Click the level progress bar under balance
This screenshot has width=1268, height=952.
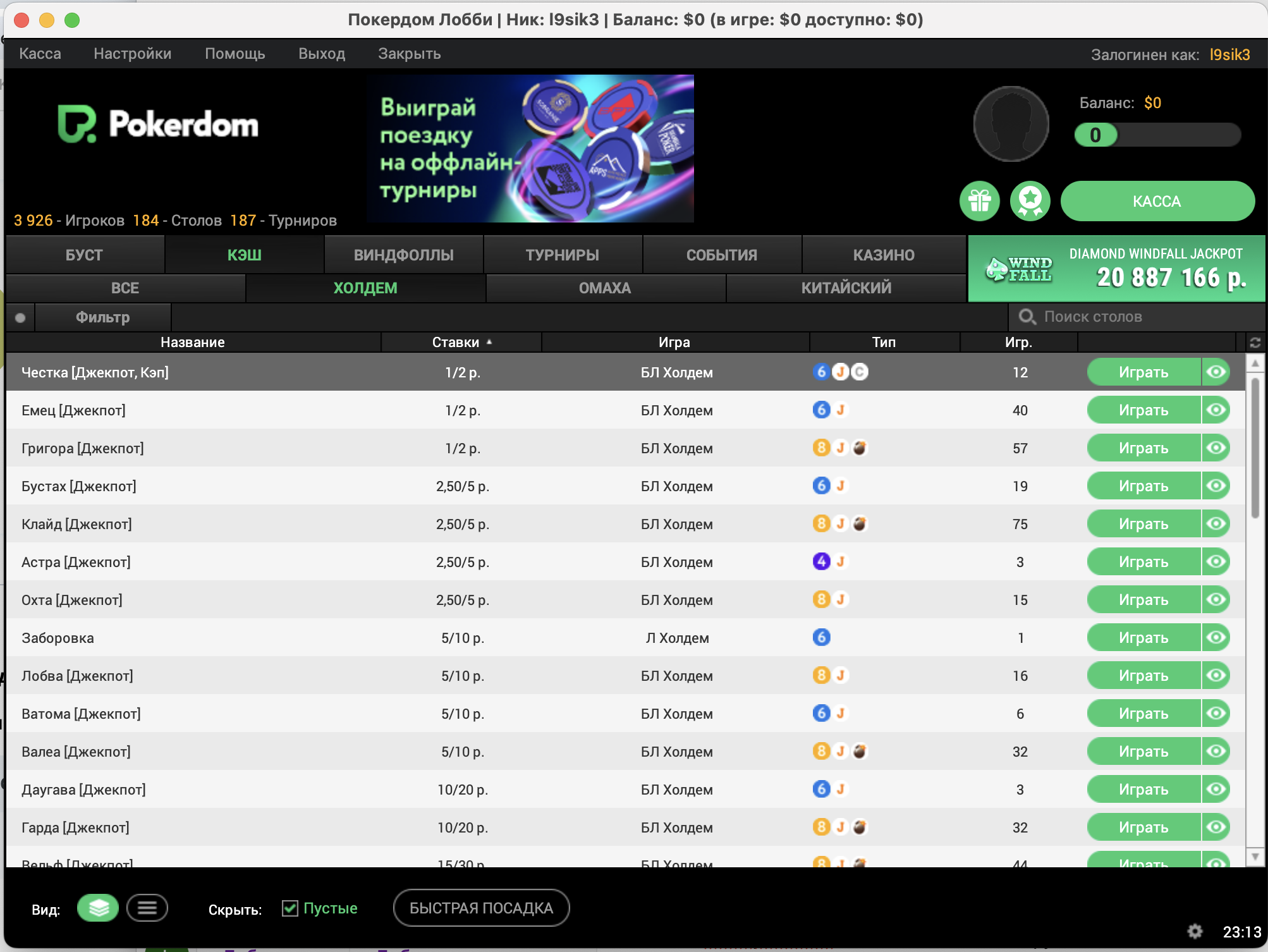(x=1157, y=135)
